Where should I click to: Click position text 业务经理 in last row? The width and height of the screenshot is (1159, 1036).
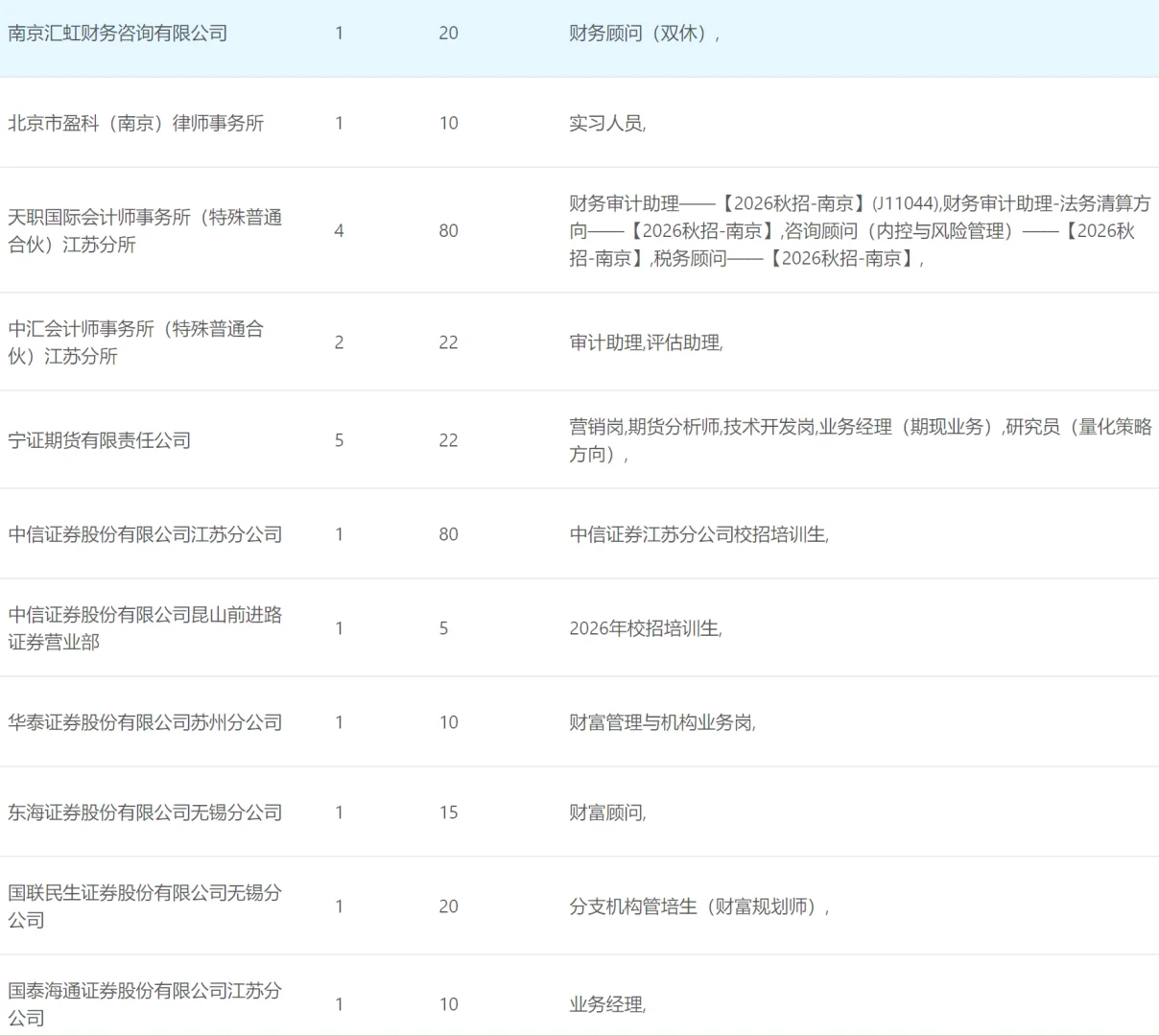coord(607,1004)
